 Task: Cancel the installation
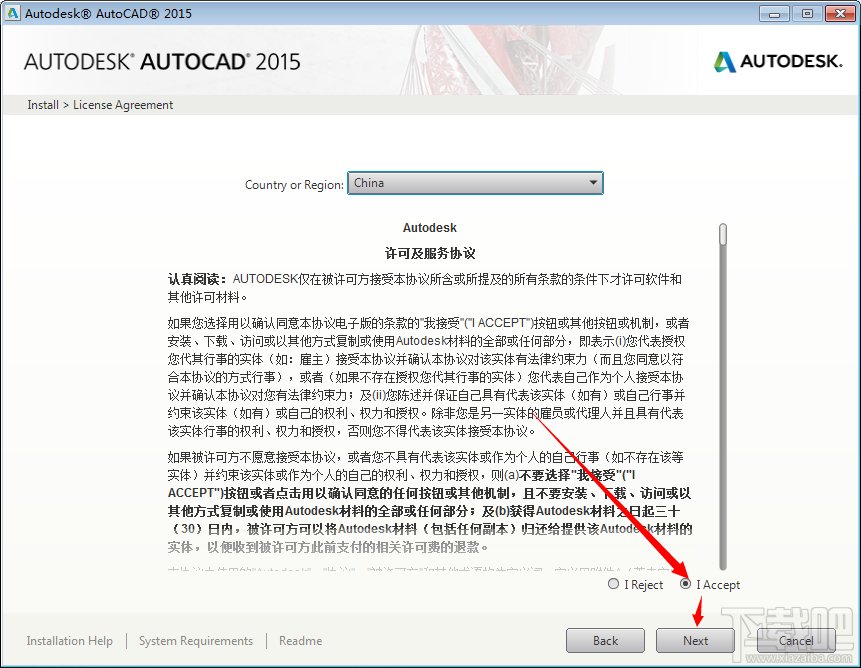[x=796, y=640]
